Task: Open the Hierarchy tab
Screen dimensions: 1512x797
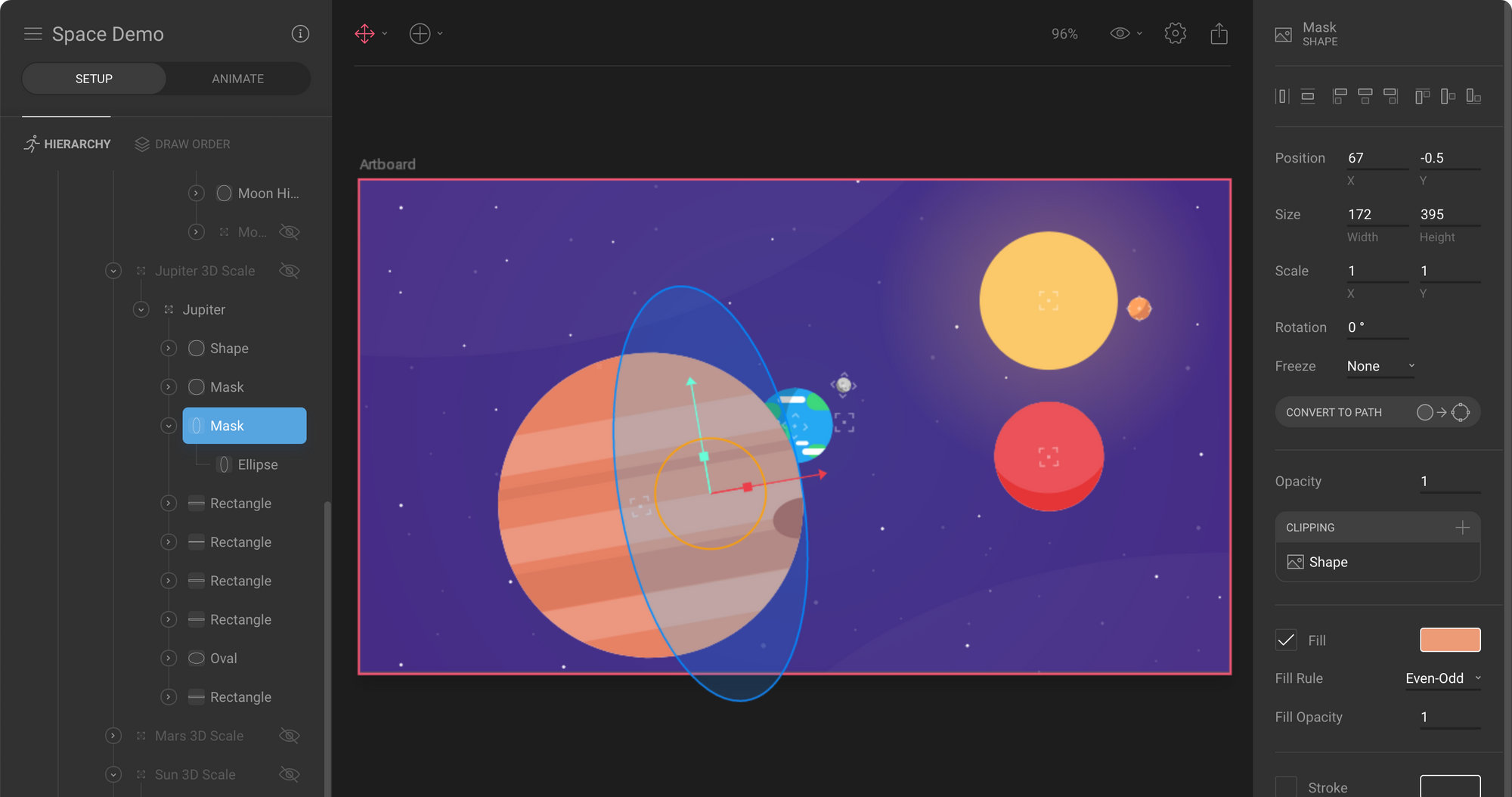Action: tap(67, 144)
